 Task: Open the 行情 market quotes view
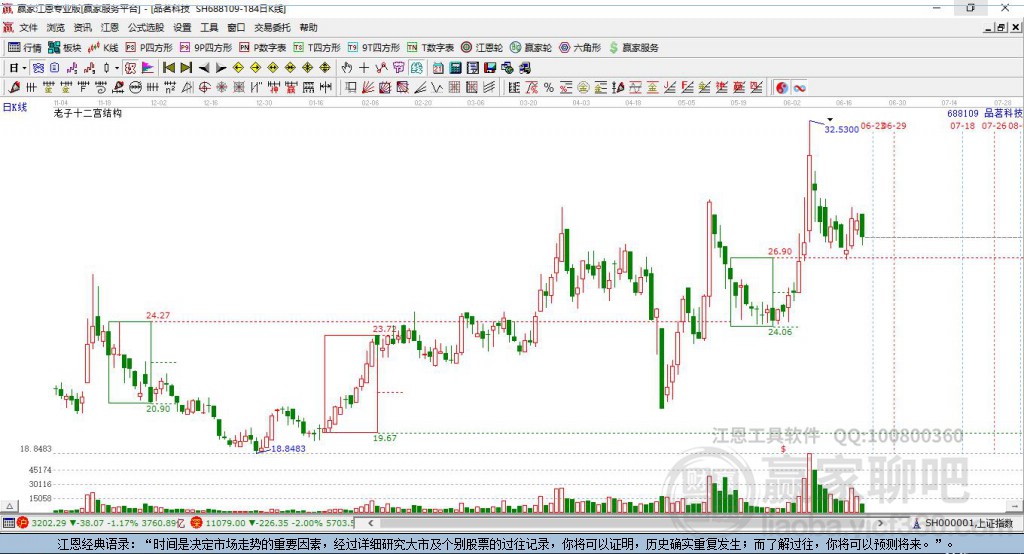25,48
